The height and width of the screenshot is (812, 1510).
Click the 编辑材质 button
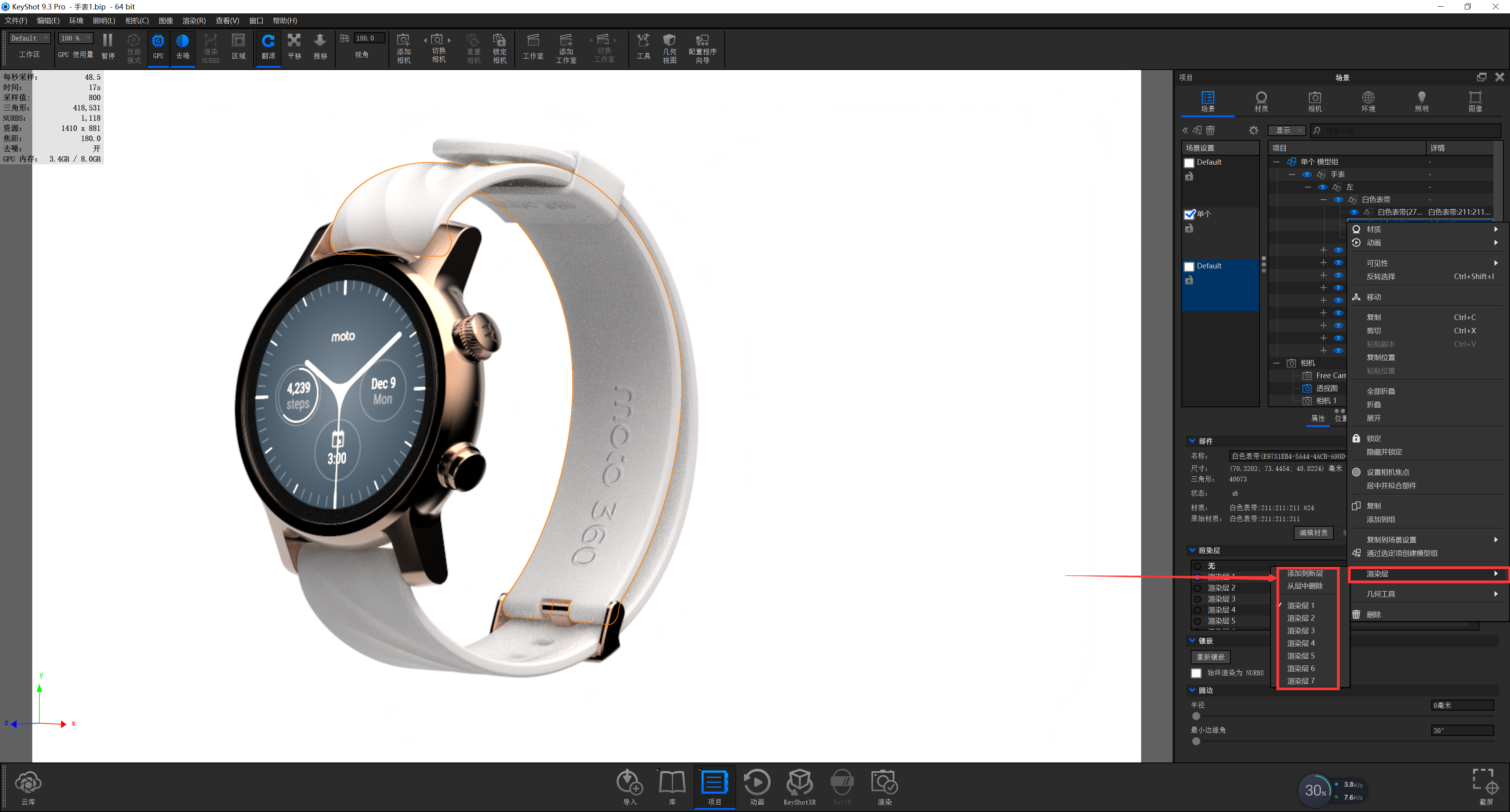point(1313,533)
